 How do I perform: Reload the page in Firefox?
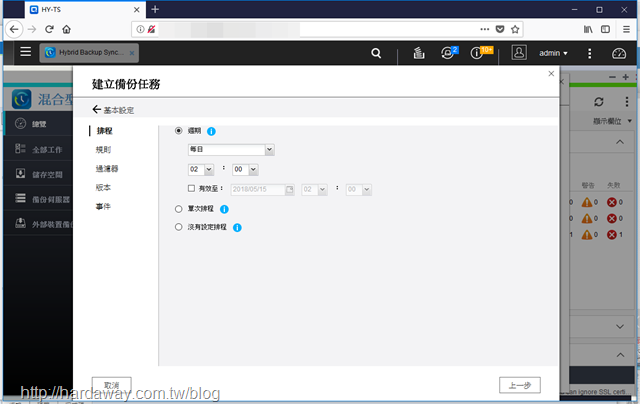[49, 29]
